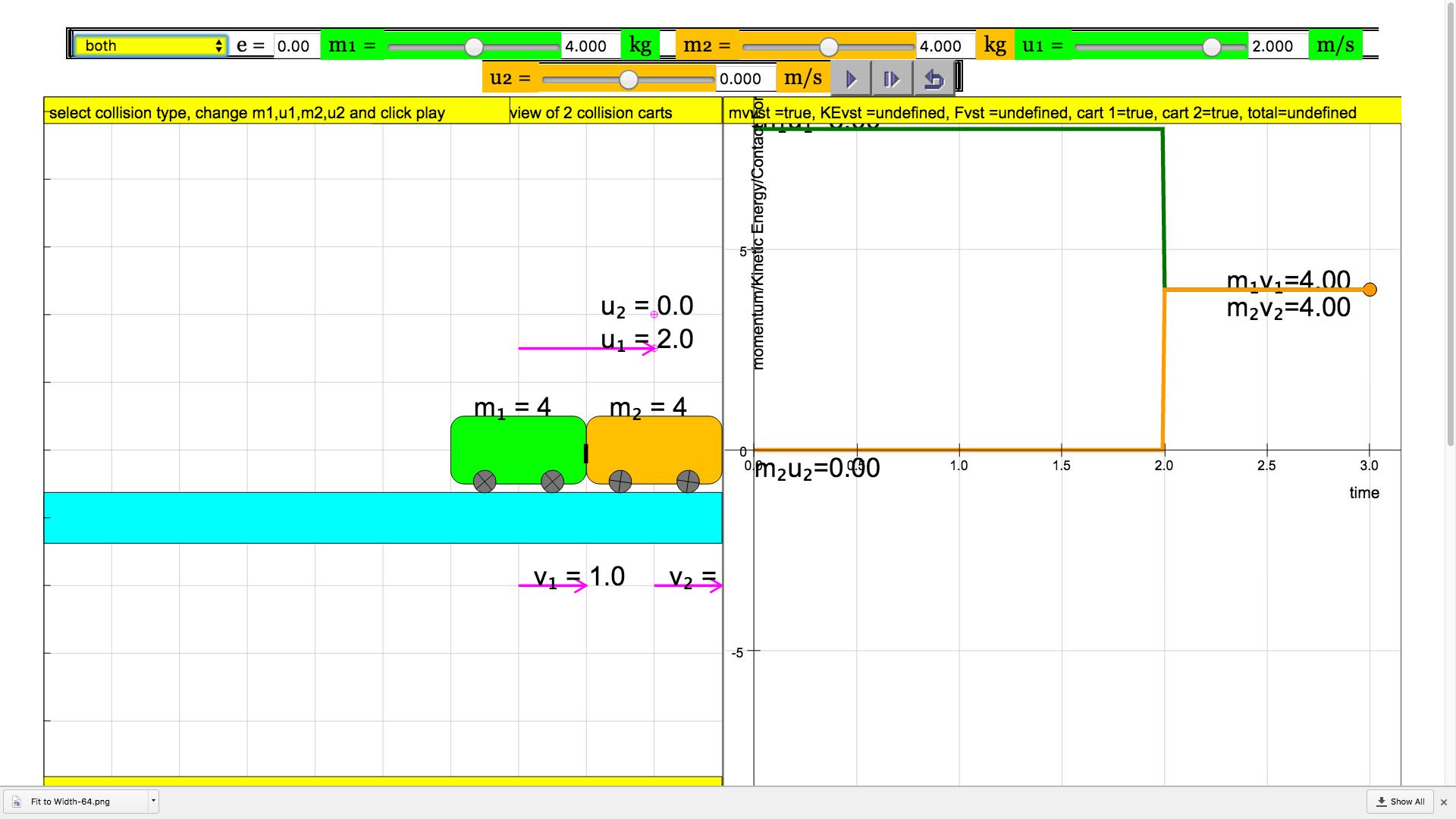Click the m2 value field showing 4.000

(x=945, y=46)
